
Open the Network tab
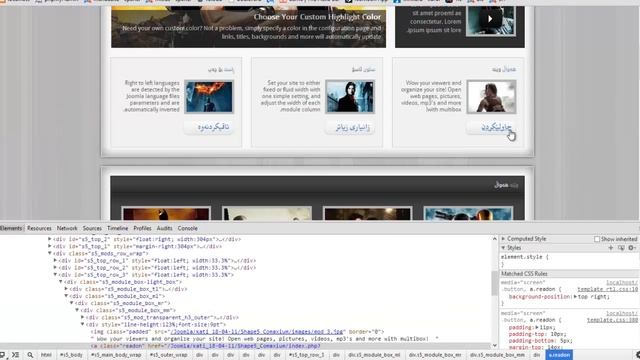click(67, 228)
